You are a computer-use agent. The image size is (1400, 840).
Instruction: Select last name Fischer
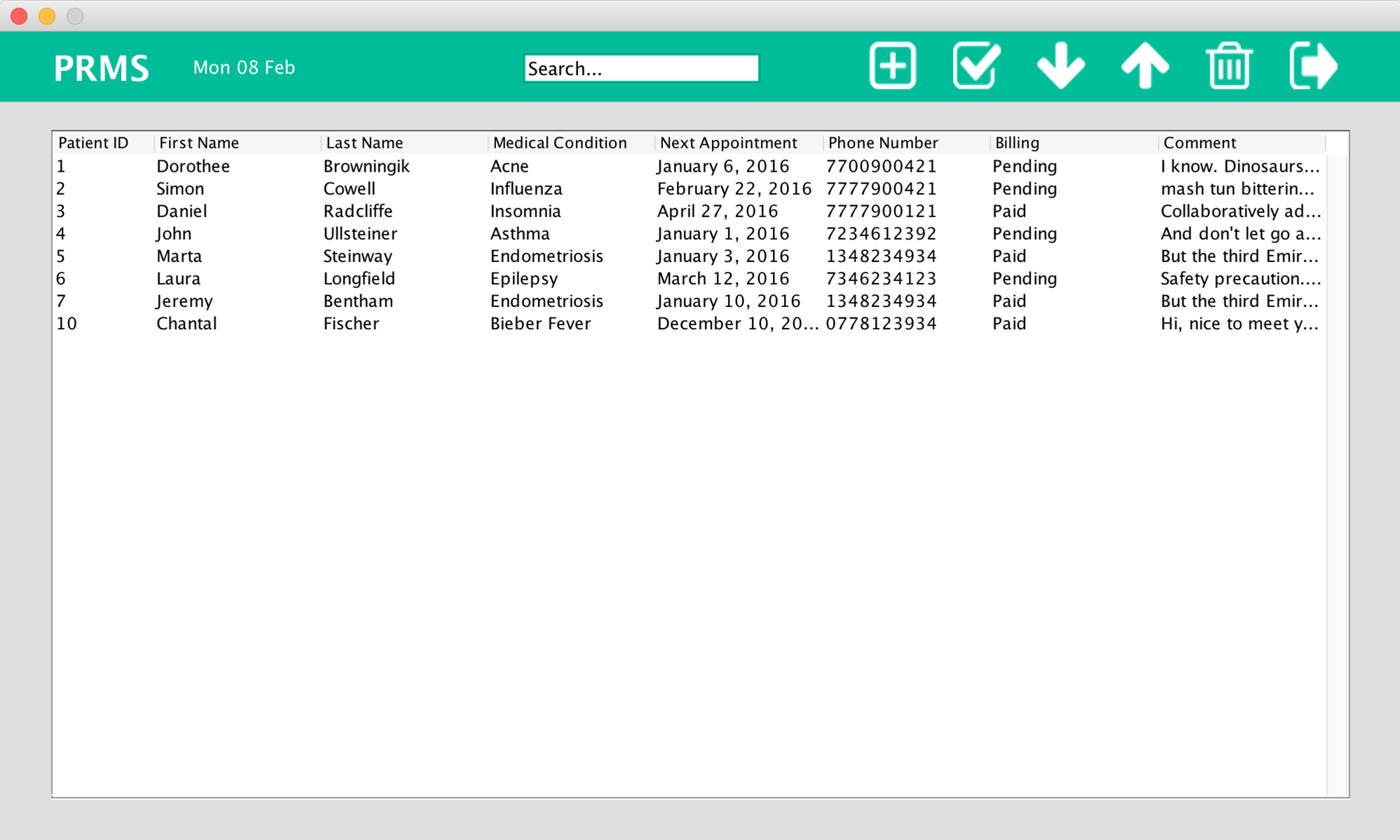(350, 323)
